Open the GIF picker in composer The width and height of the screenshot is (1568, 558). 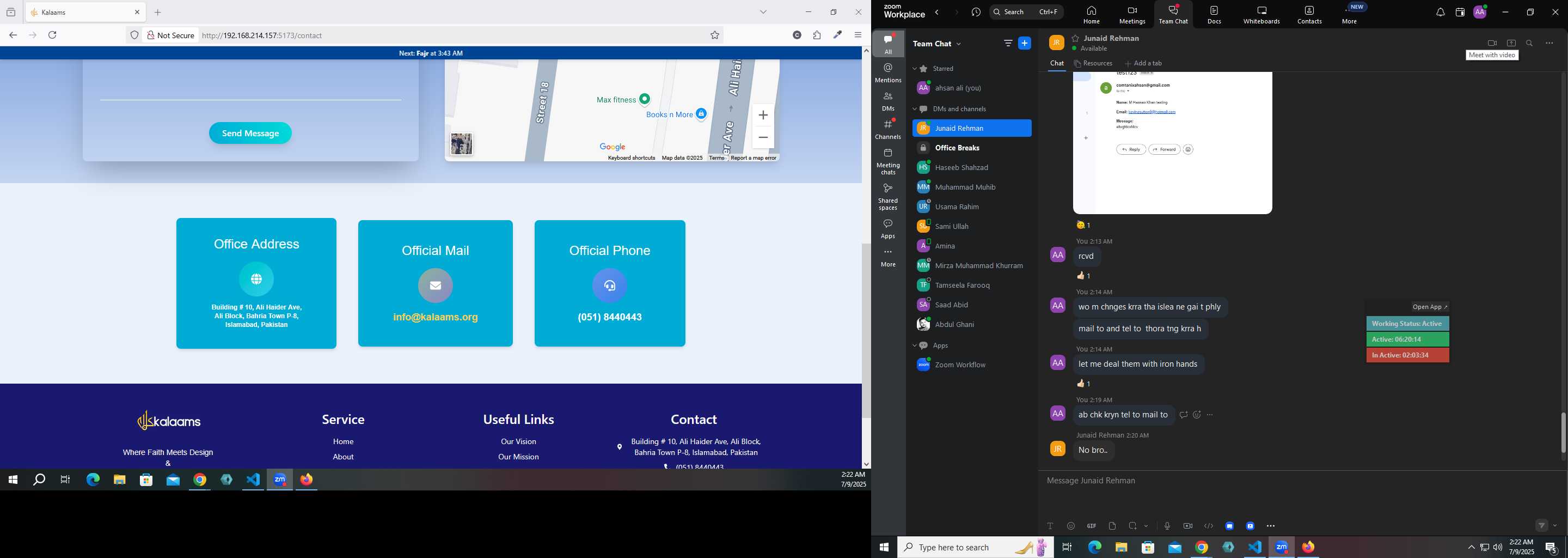coord(1092,526)
